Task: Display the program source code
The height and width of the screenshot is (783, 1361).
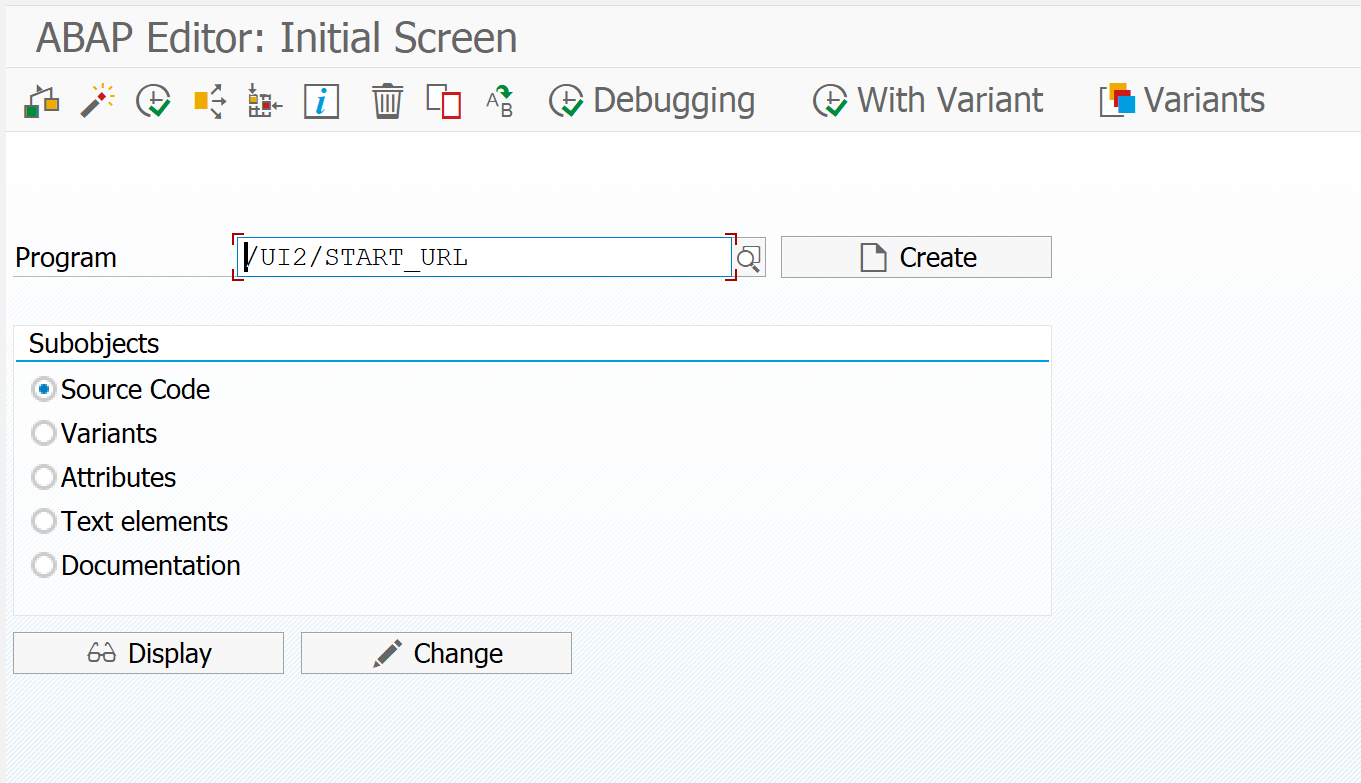Action: [148, 653]
